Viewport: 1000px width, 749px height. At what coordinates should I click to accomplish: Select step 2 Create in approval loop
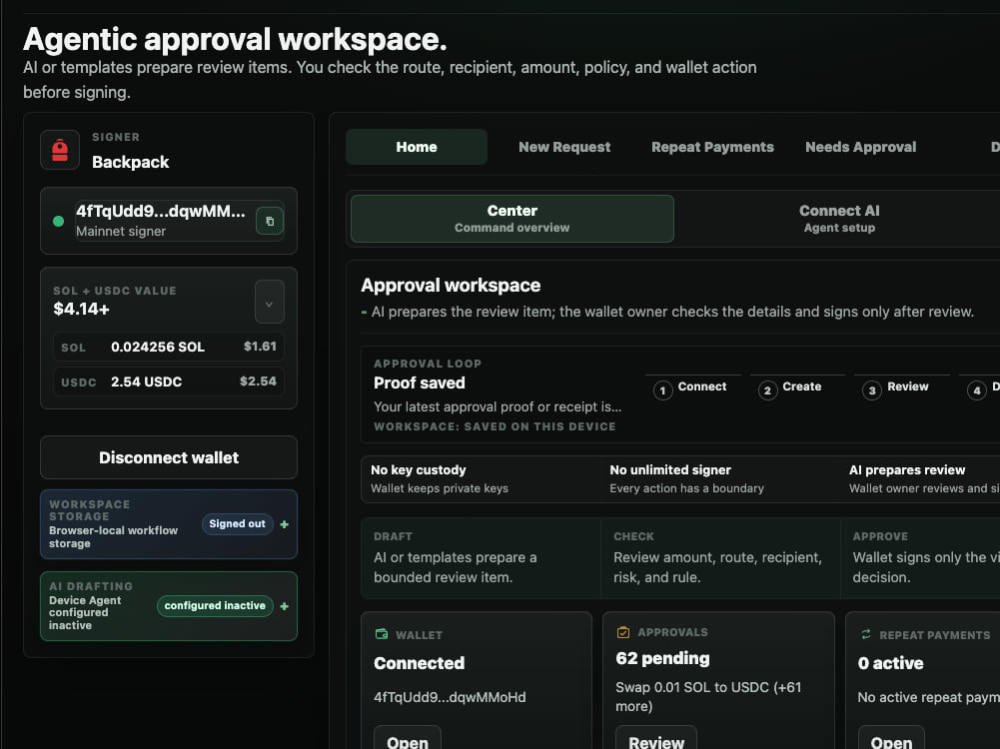(x=796, y=388)
